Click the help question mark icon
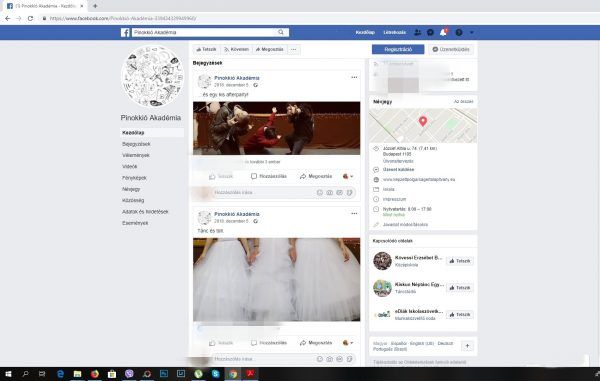Screen dimensions: 600x381 (459, 33)
